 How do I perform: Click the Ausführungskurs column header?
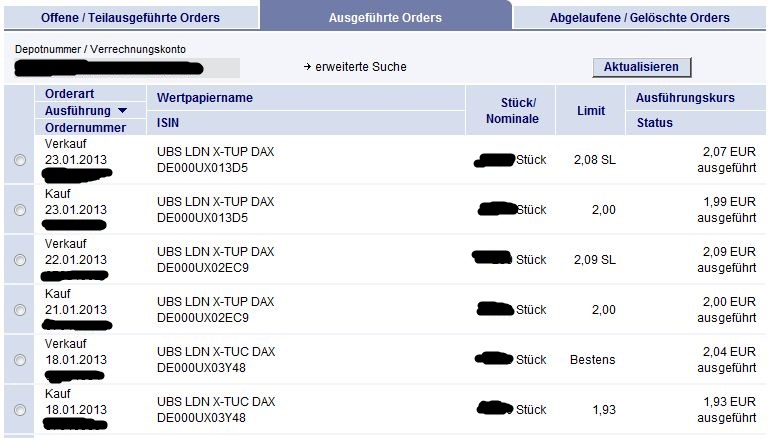(685, 98)
